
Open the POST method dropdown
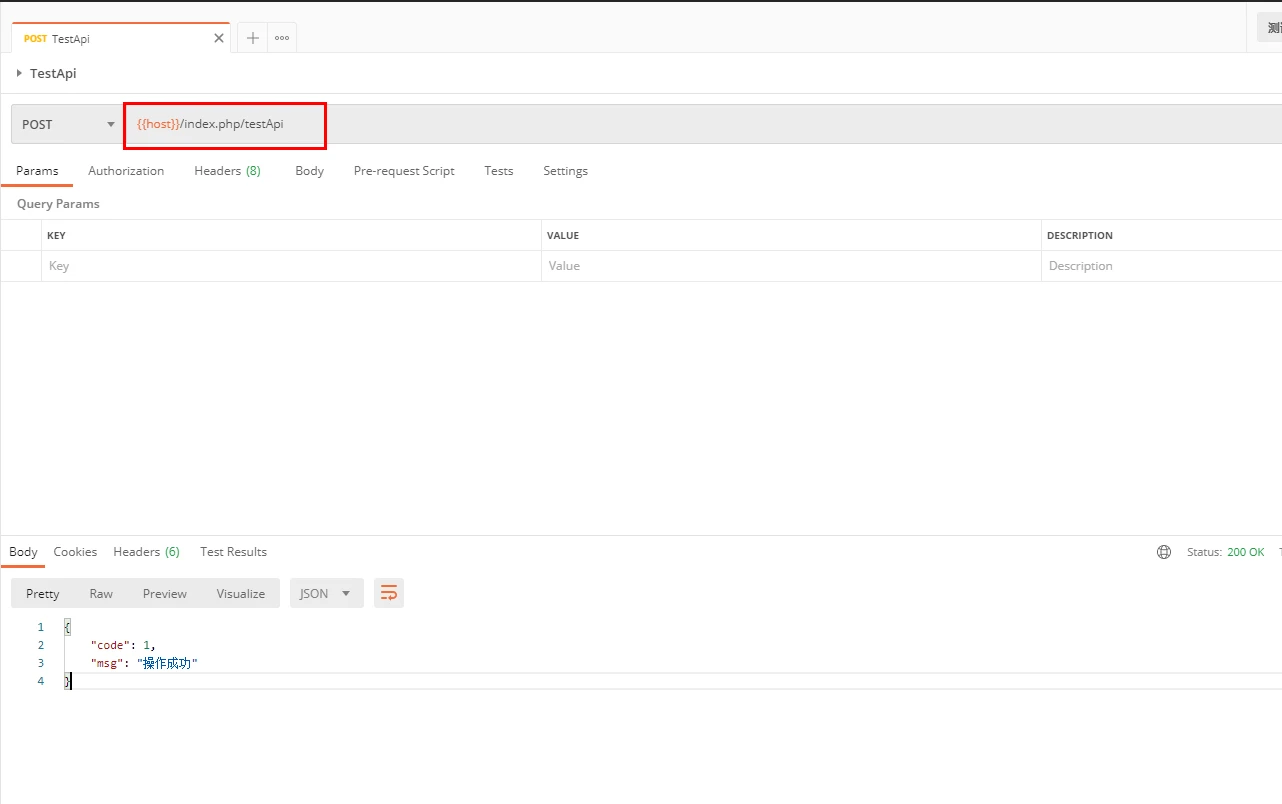tap(68, 125)
